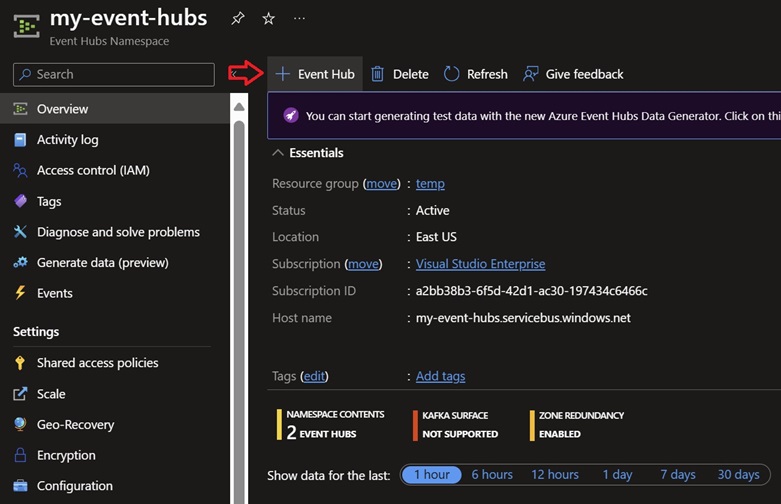Click the Delete trash can icon
The image size is (781, 504).
pyautogui.click(x=378, y=74)
